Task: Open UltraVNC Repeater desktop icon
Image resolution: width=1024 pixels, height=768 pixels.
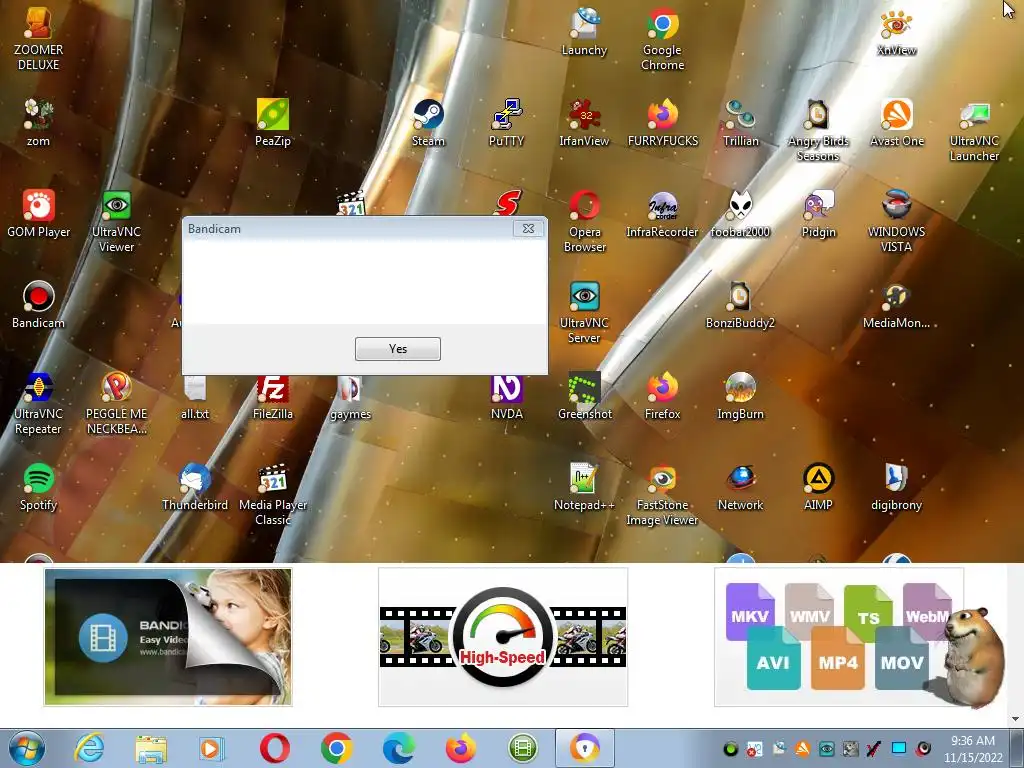Action: (x=39, y=404)
